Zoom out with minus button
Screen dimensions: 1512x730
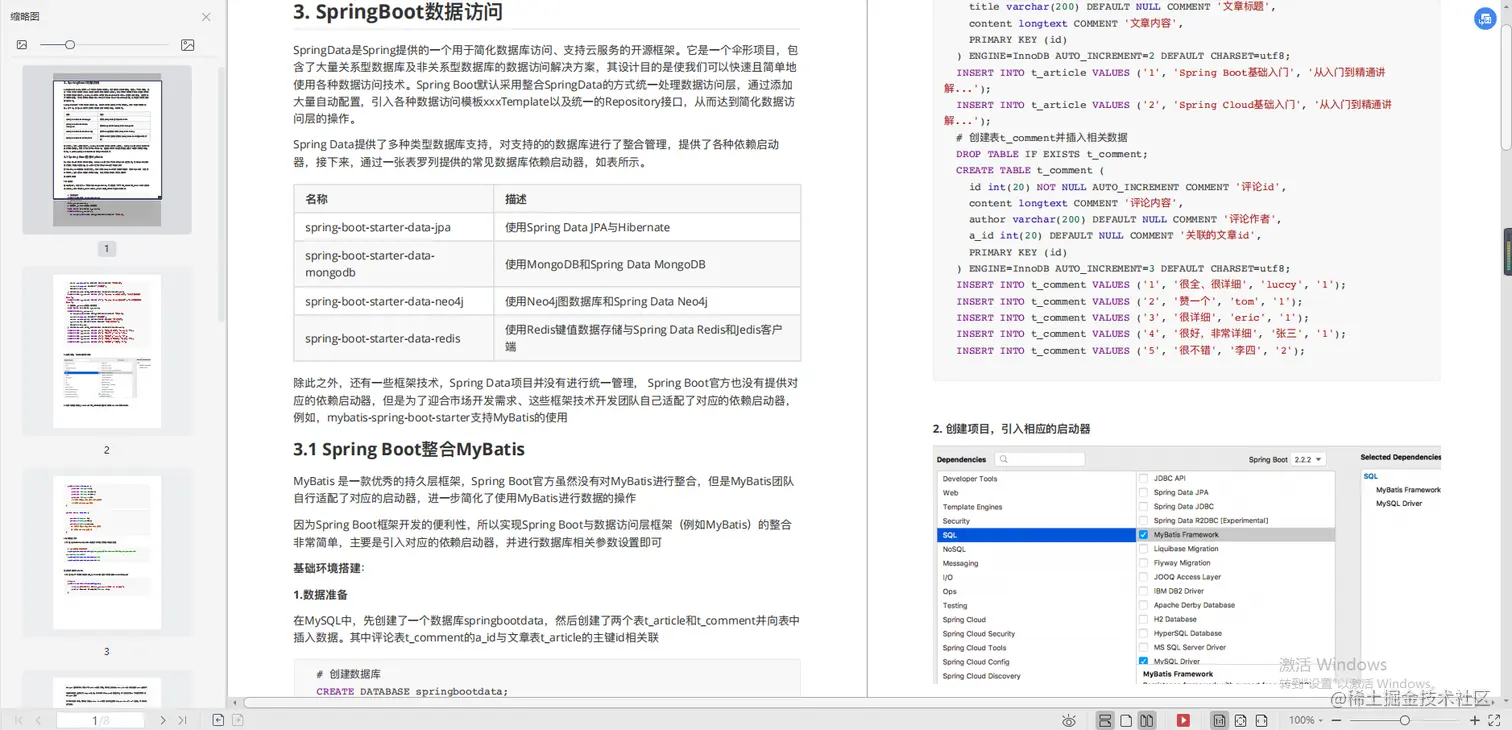click(x=1336, y=720)
